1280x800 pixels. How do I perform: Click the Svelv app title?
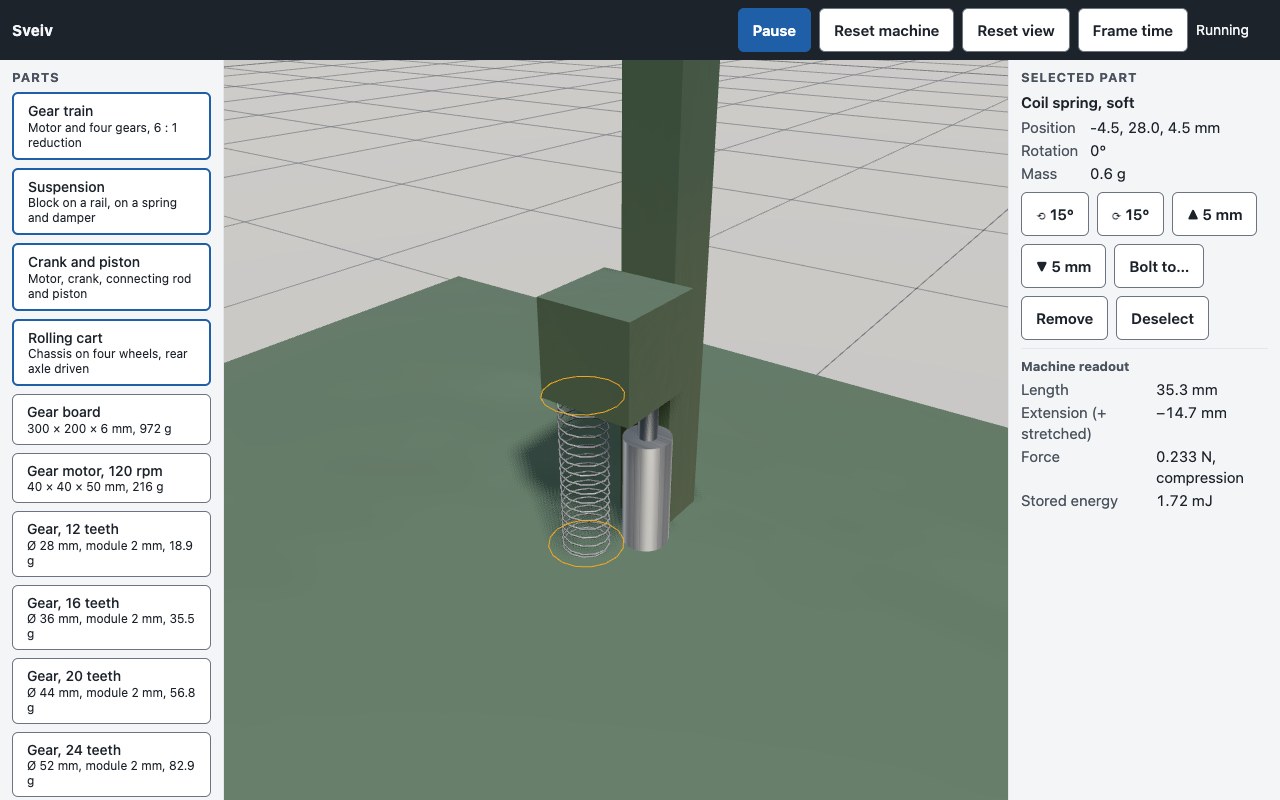[32, 30]
